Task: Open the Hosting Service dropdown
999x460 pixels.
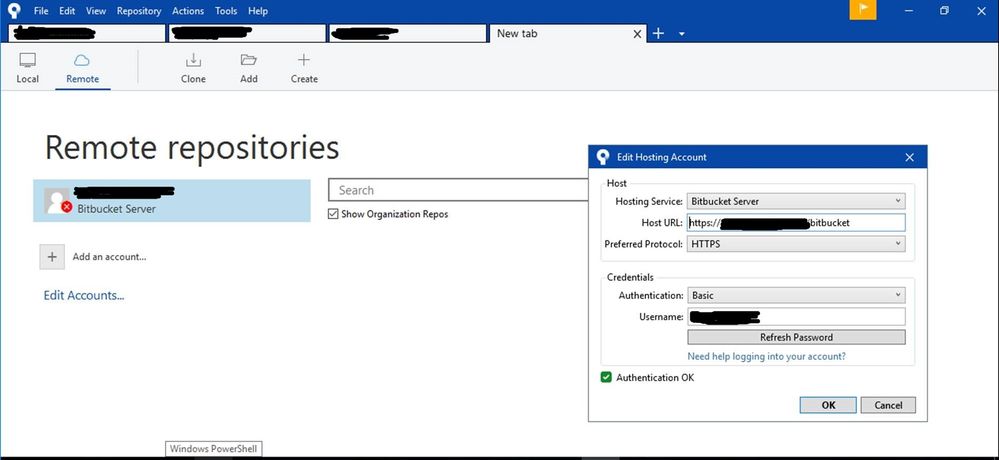Action: pos(796,201)
